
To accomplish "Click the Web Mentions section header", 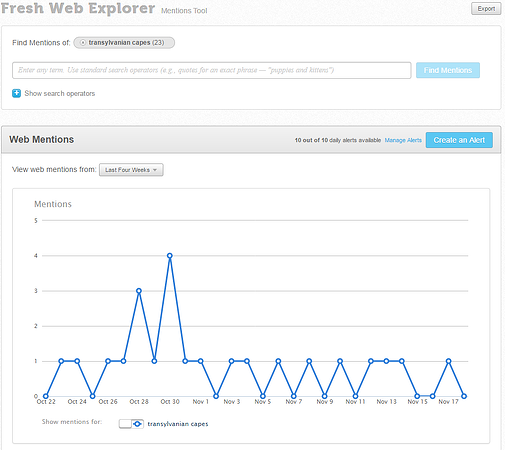I will pyautogui.click(x=42, y=140).
